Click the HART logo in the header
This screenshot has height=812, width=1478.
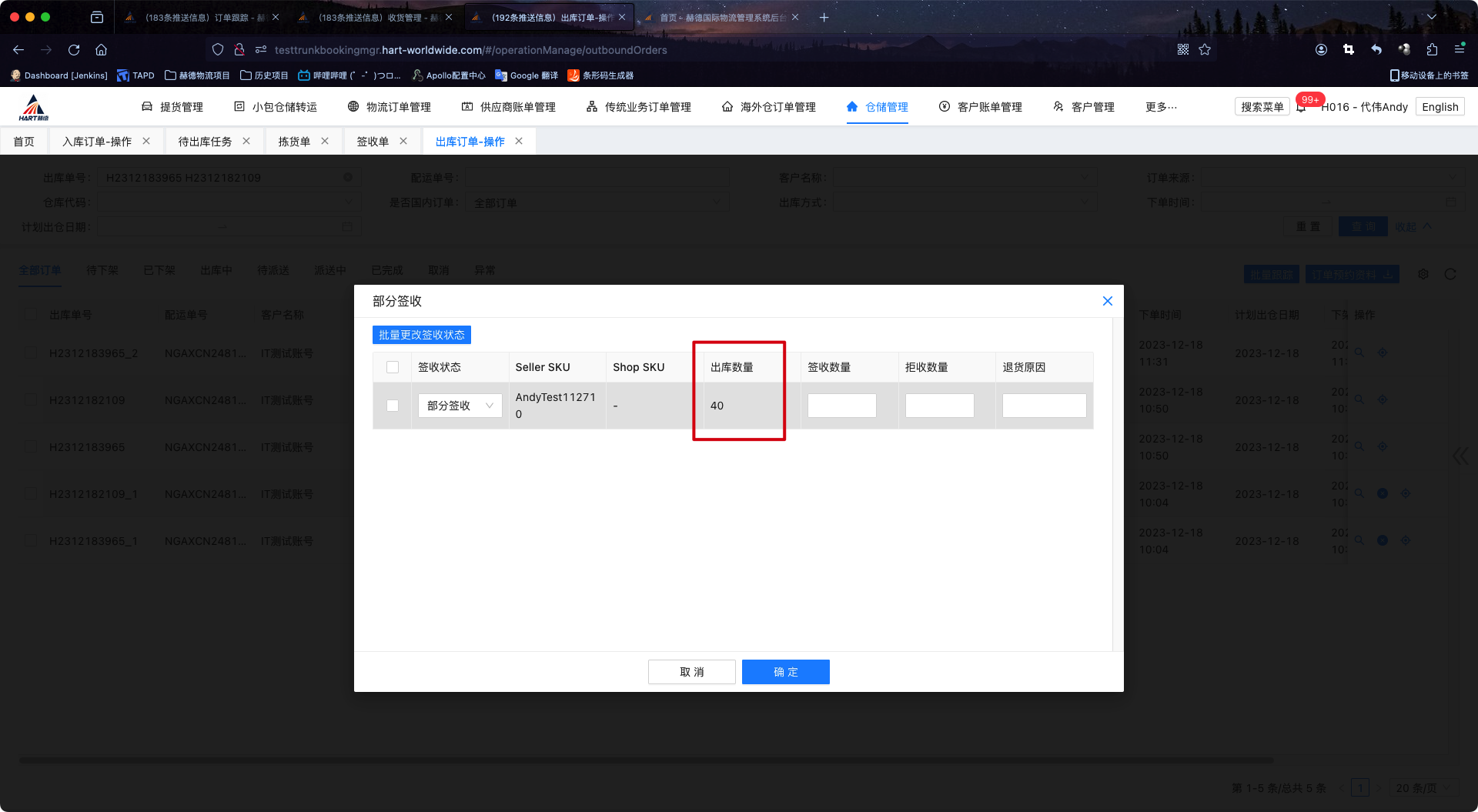click(x=33, y=108)
